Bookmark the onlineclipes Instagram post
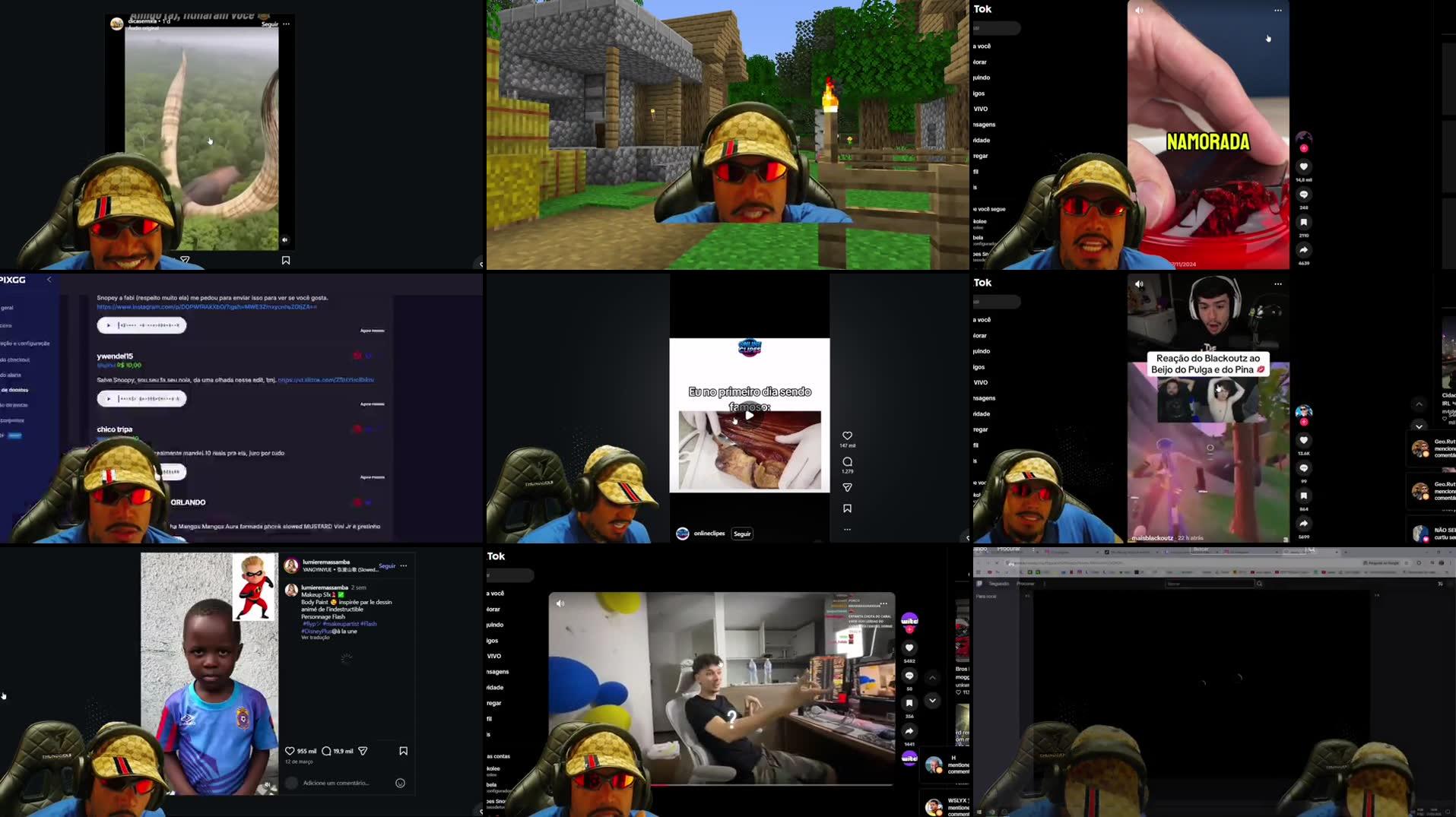 pyautogui.click(x=848, y=508)
